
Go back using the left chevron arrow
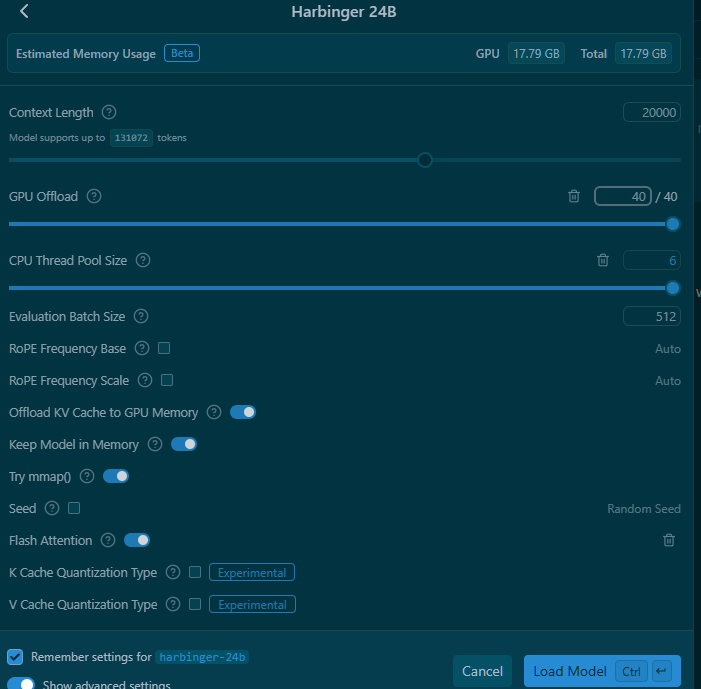[x=24, y=11]
